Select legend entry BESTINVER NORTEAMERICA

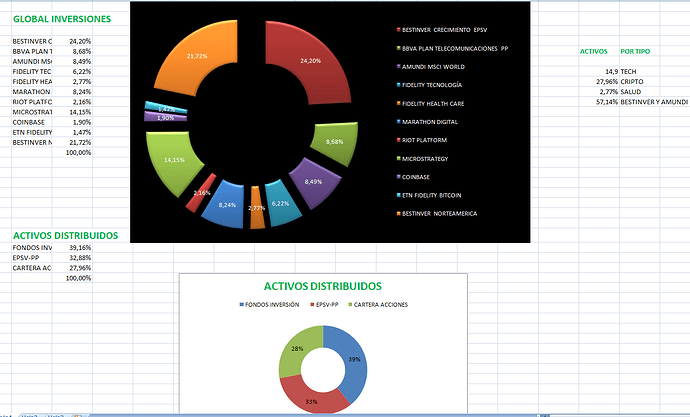point(437,213)
